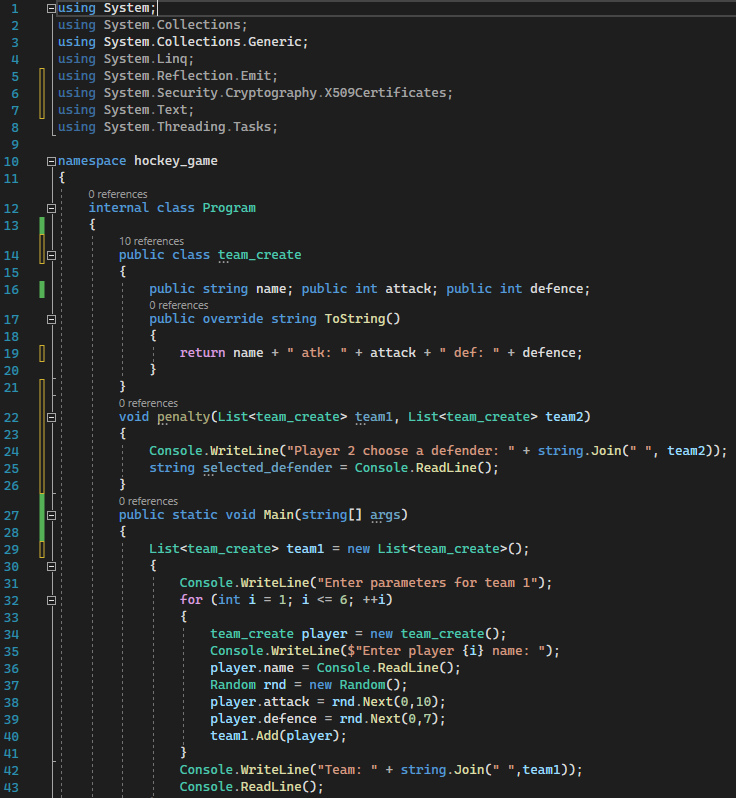Click the Random rnd declaration

point(309,685)
